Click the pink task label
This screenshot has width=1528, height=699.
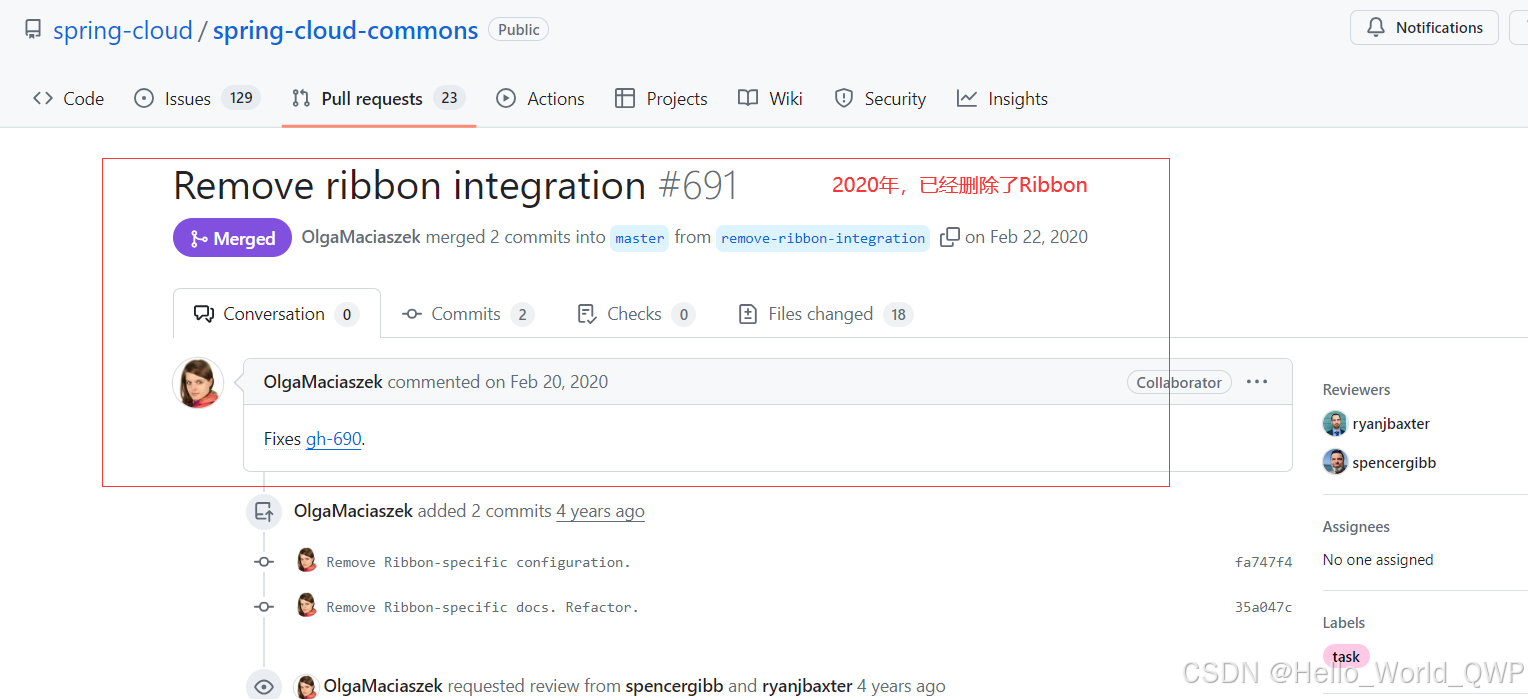tap(1346, 657)
